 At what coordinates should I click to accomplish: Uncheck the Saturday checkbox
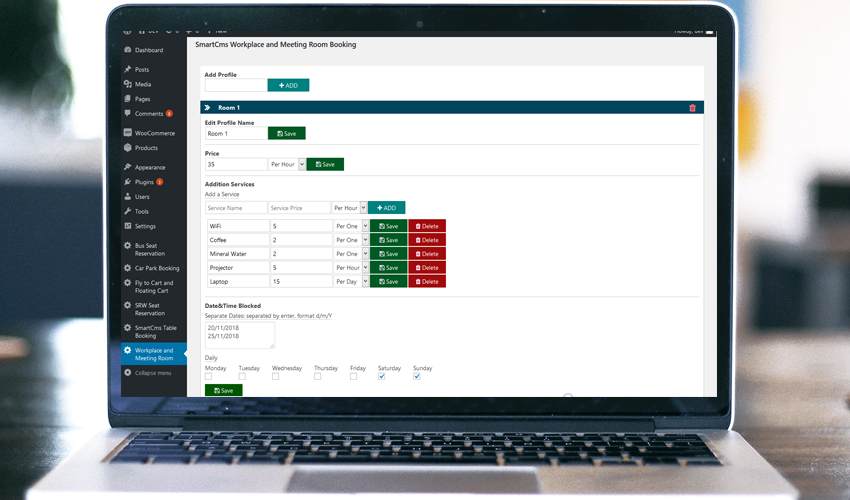pos(381,377)
